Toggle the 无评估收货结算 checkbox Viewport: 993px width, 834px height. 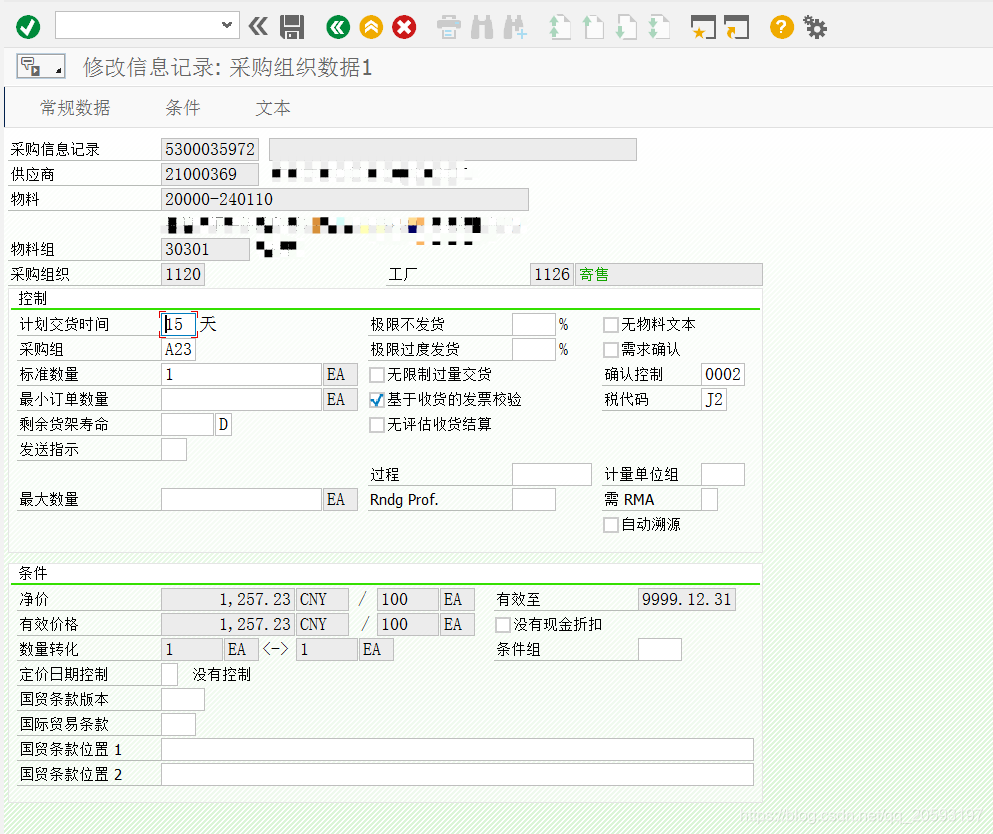377,425
